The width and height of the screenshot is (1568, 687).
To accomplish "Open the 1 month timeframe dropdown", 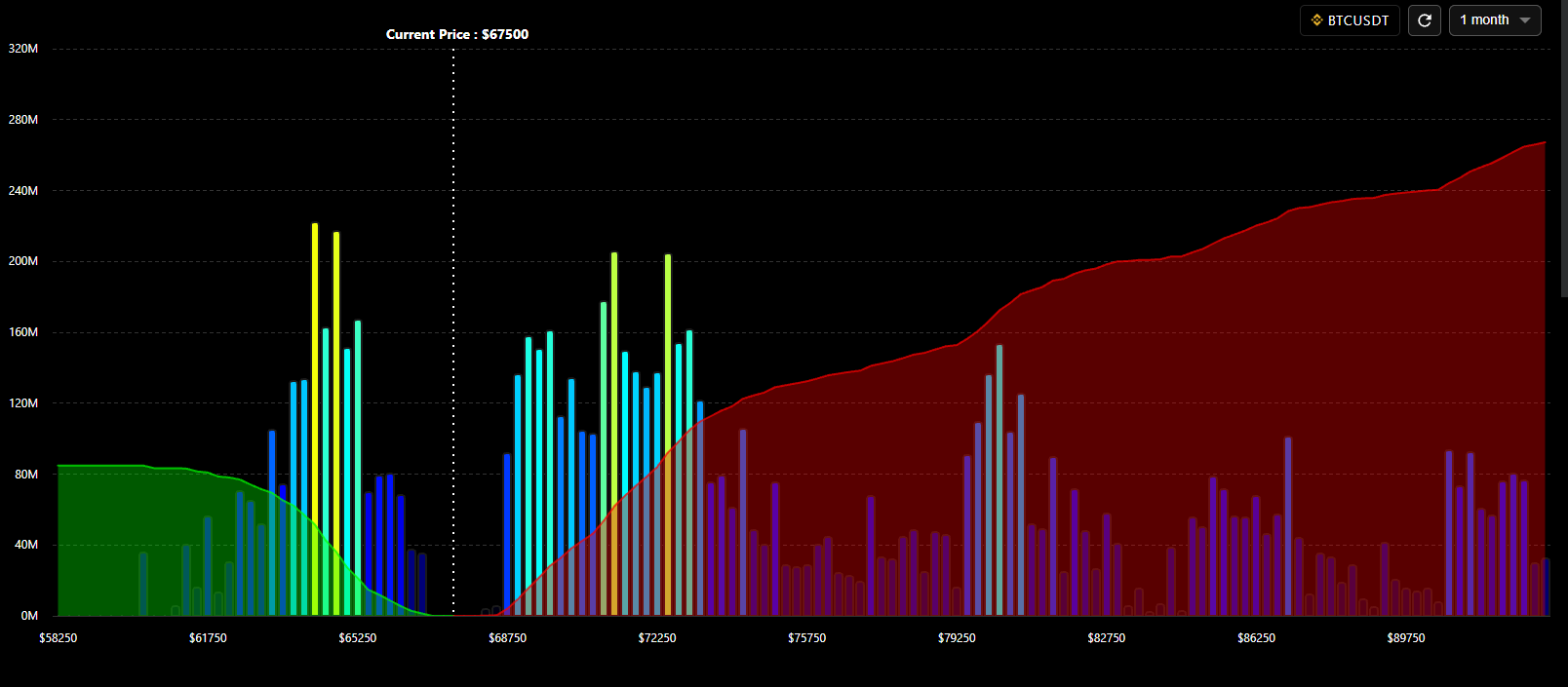I will [x=1494, y=20].
